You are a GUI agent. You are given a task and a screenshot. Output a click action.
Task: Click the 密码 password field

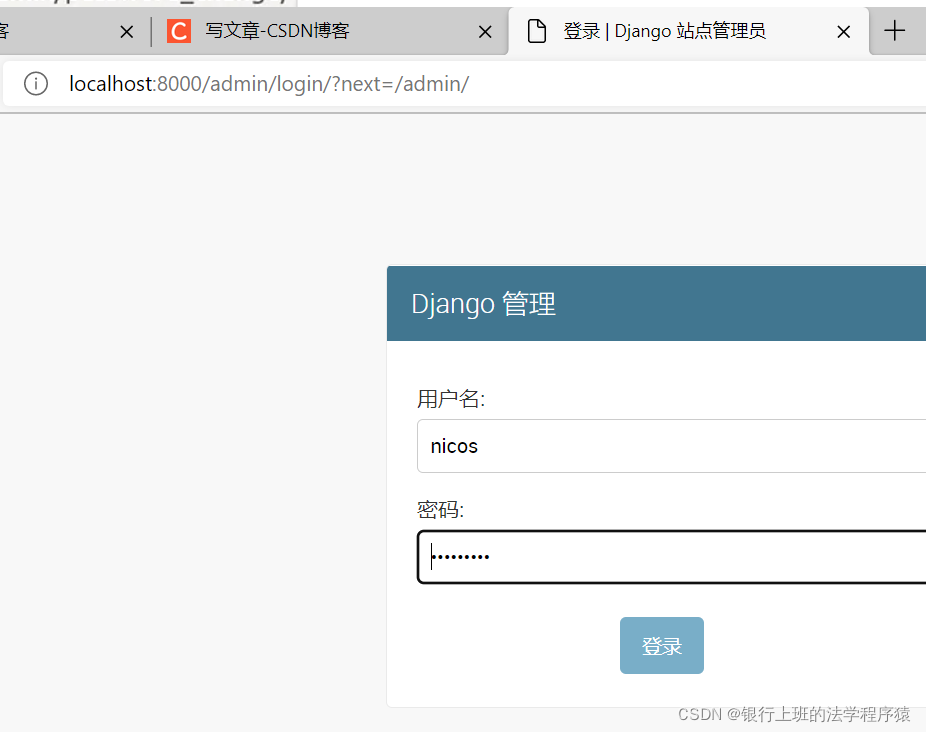click(x=671, y=557)
